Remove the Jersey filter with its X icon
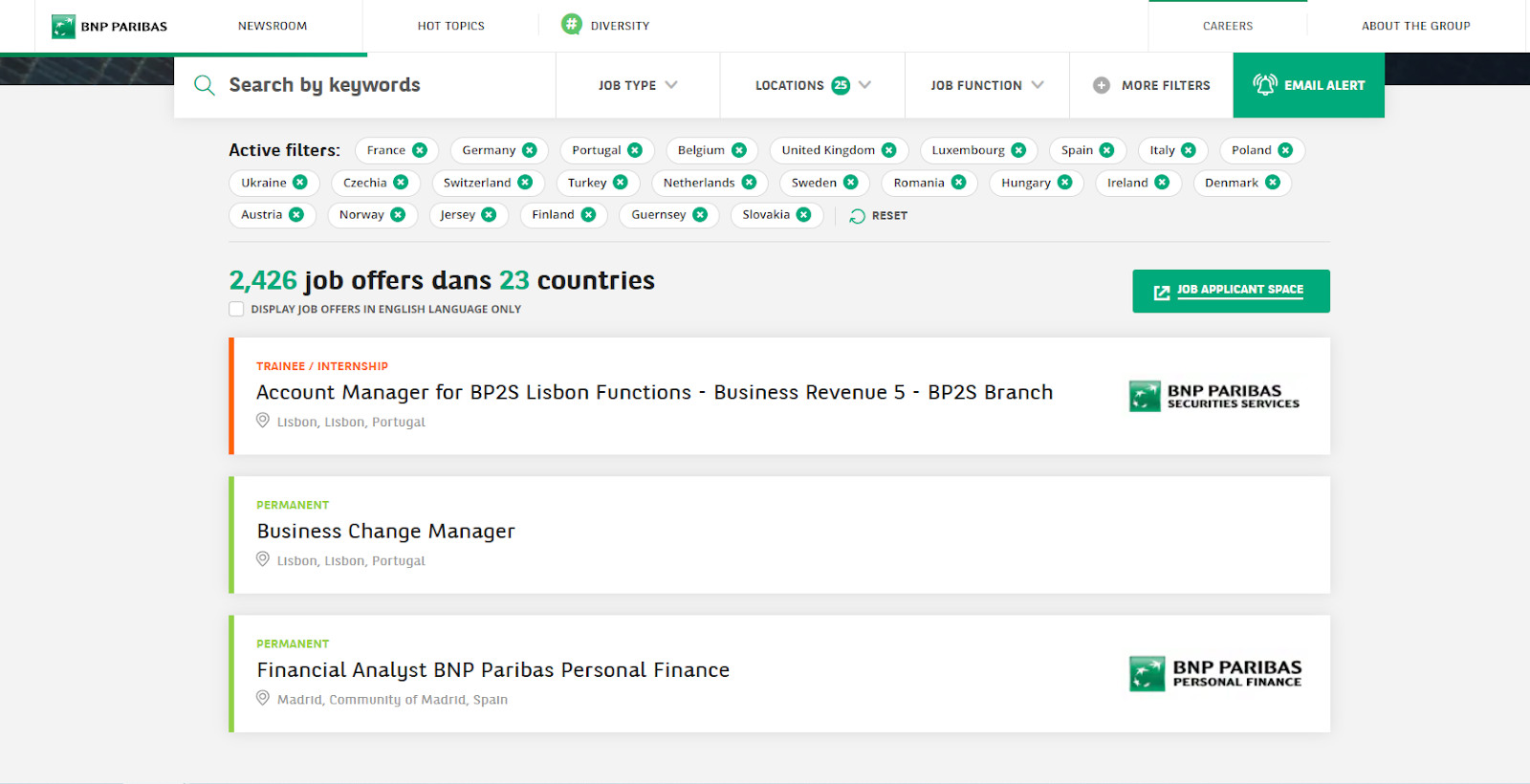The width and height of the screenshot is (1530, 784). coord(489,214)
